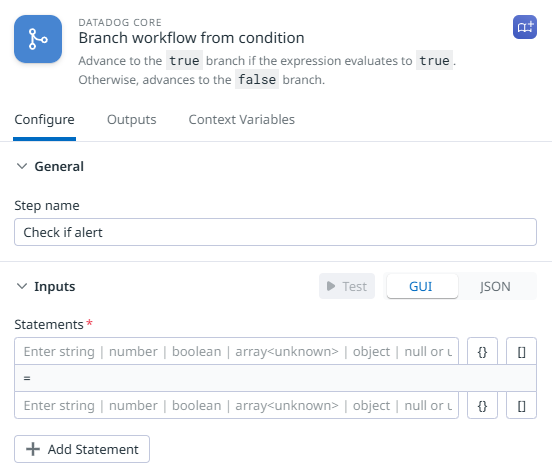This screenshot has height=474, width=552.
Task: Click the blue branch workflow icon
Action: pos(38,39)
